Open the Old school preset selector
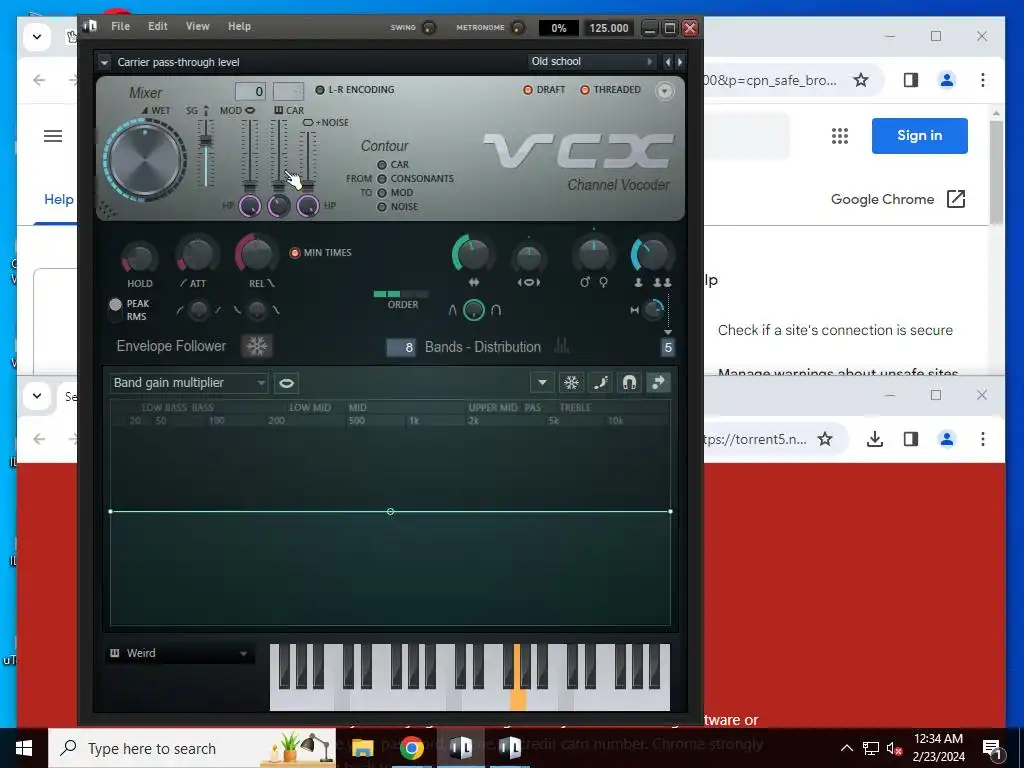Image resolution: width=1024 pixels, height=768 pixels. coord(591,61)
